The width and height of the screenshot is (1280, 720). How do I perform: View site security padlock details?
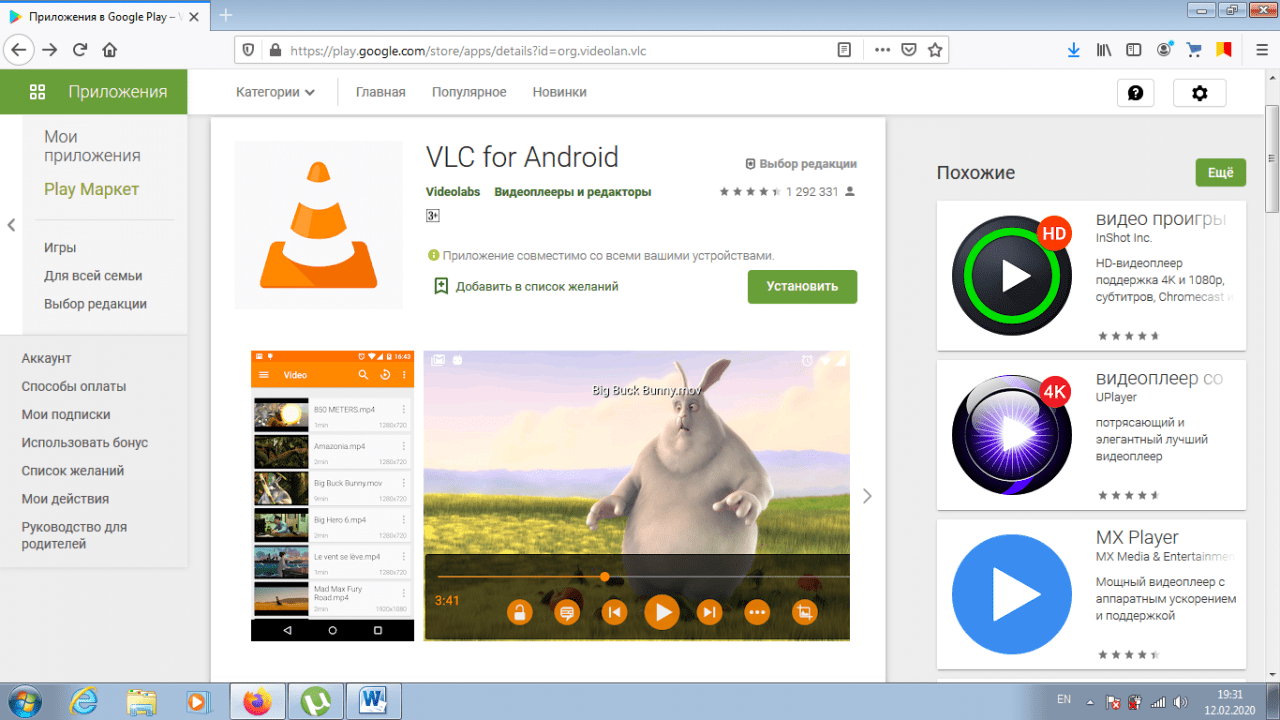[273, 49]
